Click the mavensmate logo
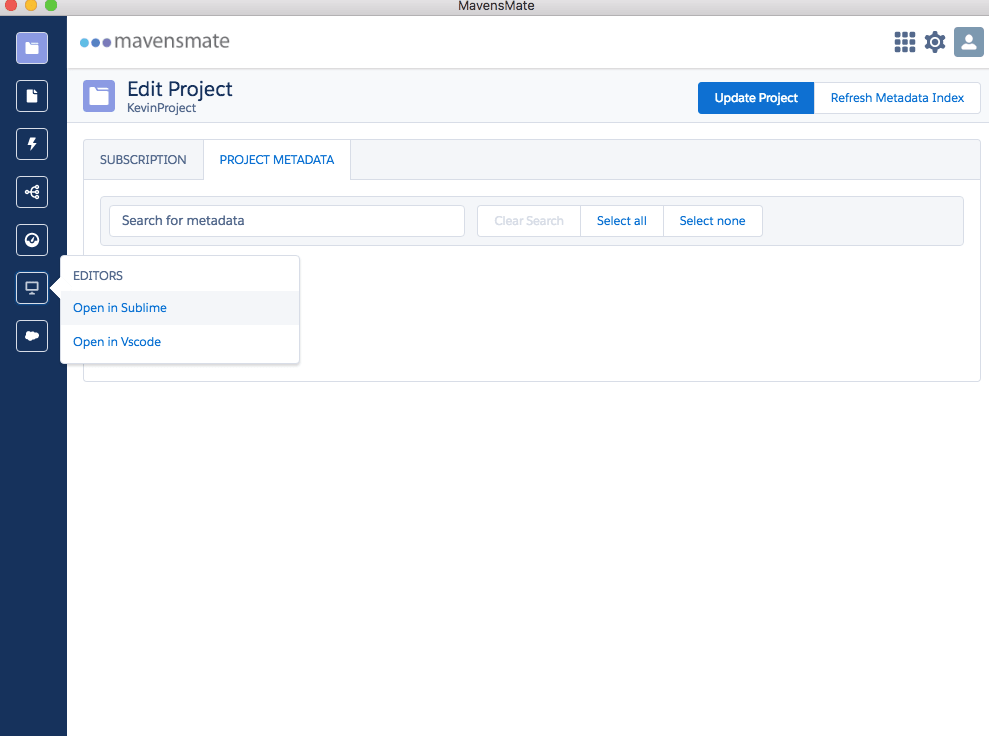Image resolution: width=989 pixels, height=736 pixels. pyautogui.click(x=155, y=42)
